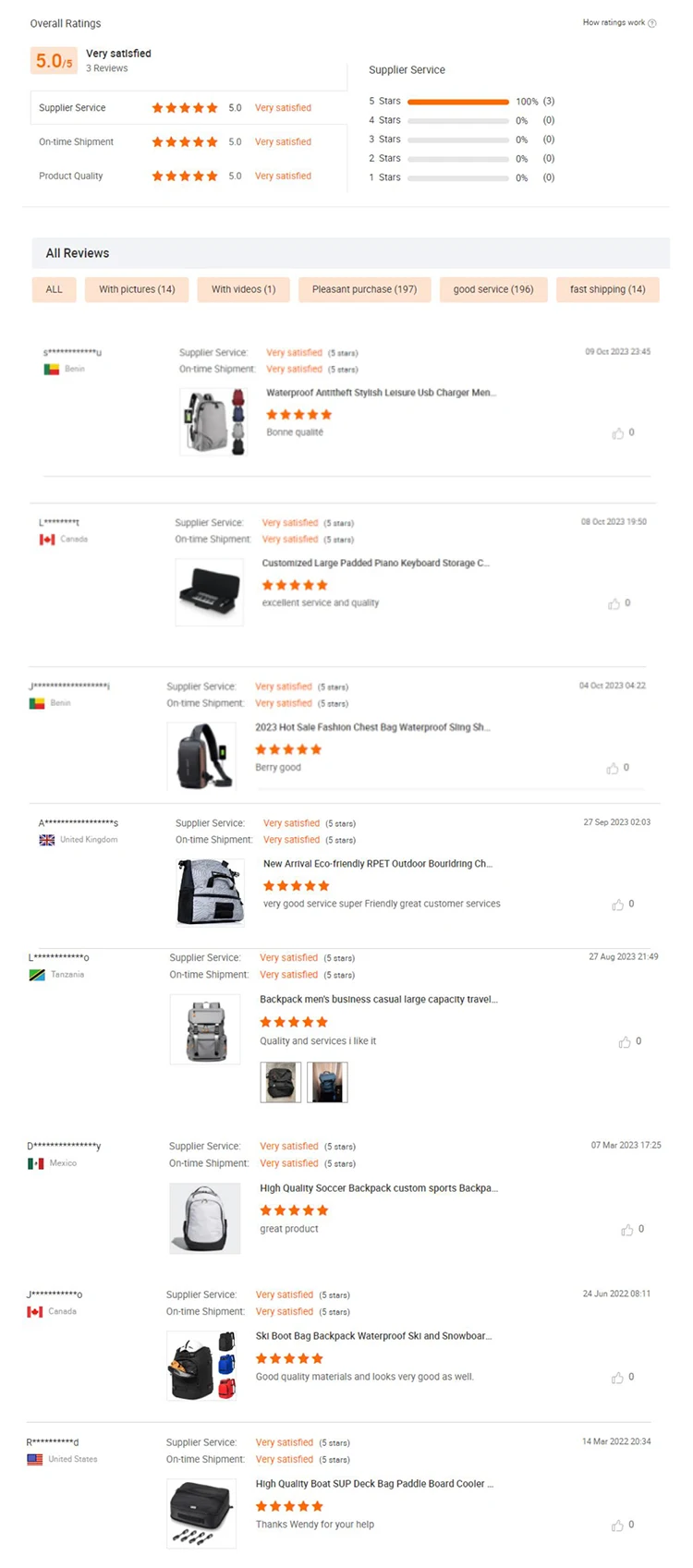Thumbs-up the "Thanks Wendy for your help" review
Viewport: 693px width, 1568px height.
pyautogui.click(x=617, y=1525)
